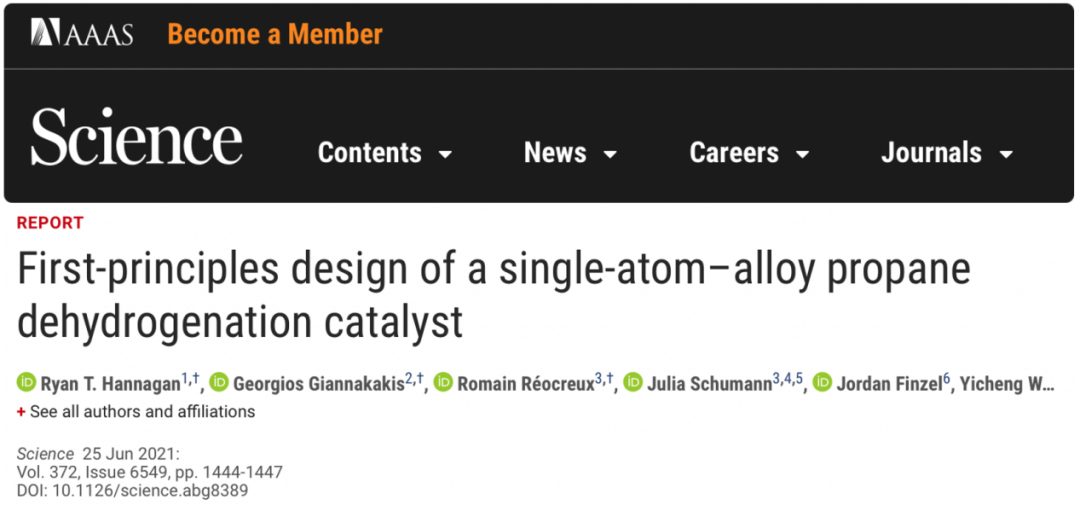This screenshot has height=505, width=1080.
Task: Expand the Careers dropdown arrow
Action: tap(802, 154)
